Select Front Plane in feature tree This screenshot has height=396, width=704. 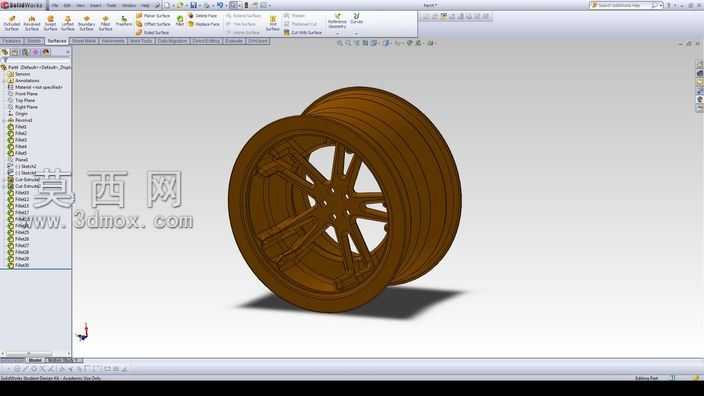[x=26, y=94]
